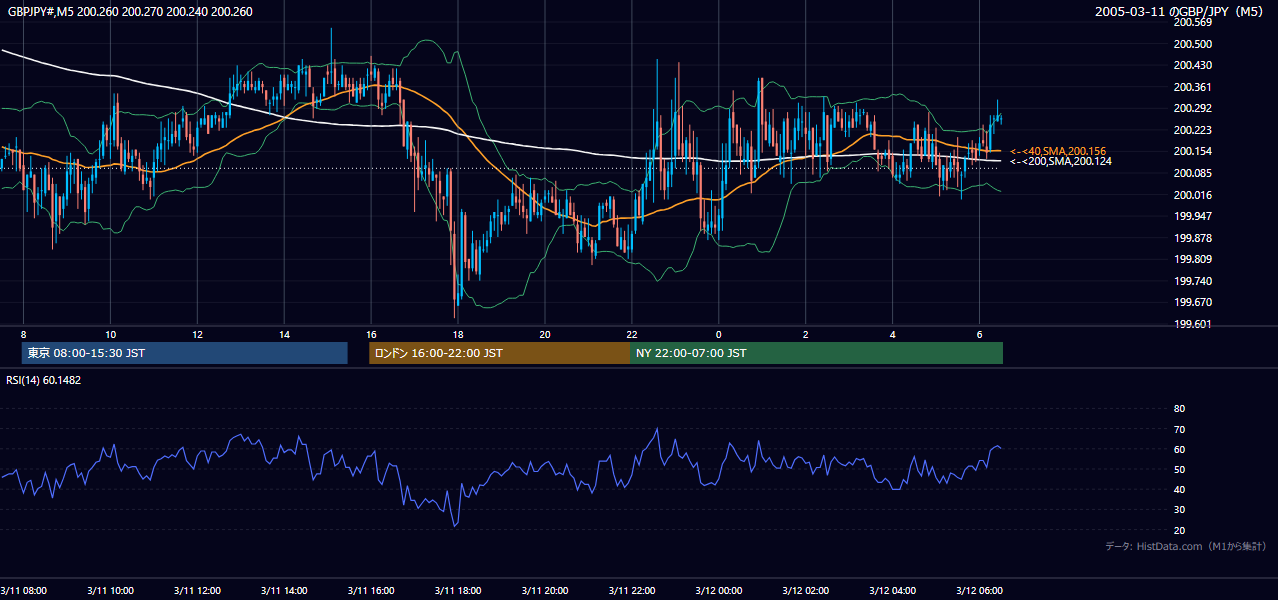Viewport: 1278px width, 600px height.
Task: Click the RSI 40 level label
Action: pos(1179,489)
